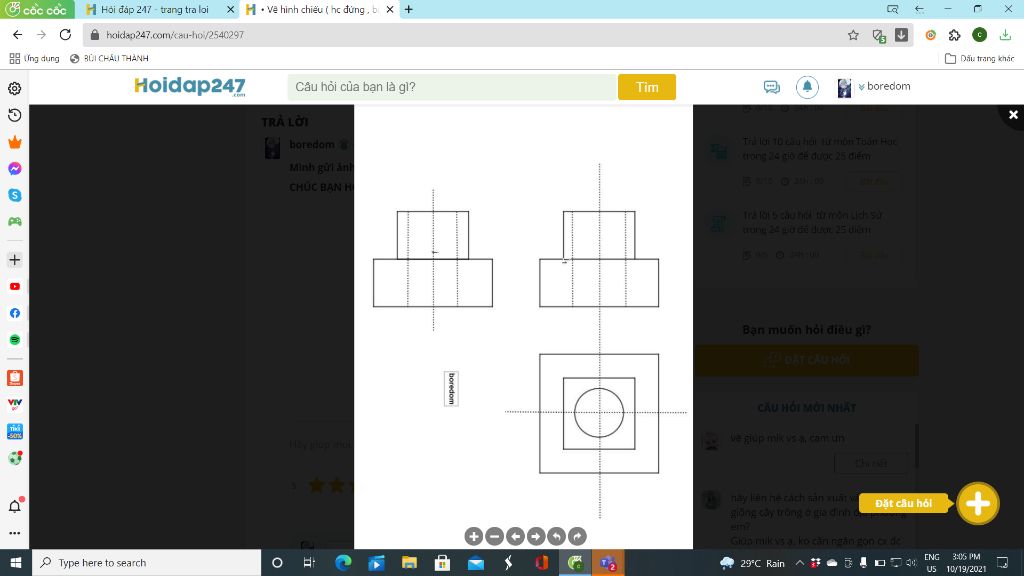
Task: Open the Windows action center
Action: tap(1002, 562)
